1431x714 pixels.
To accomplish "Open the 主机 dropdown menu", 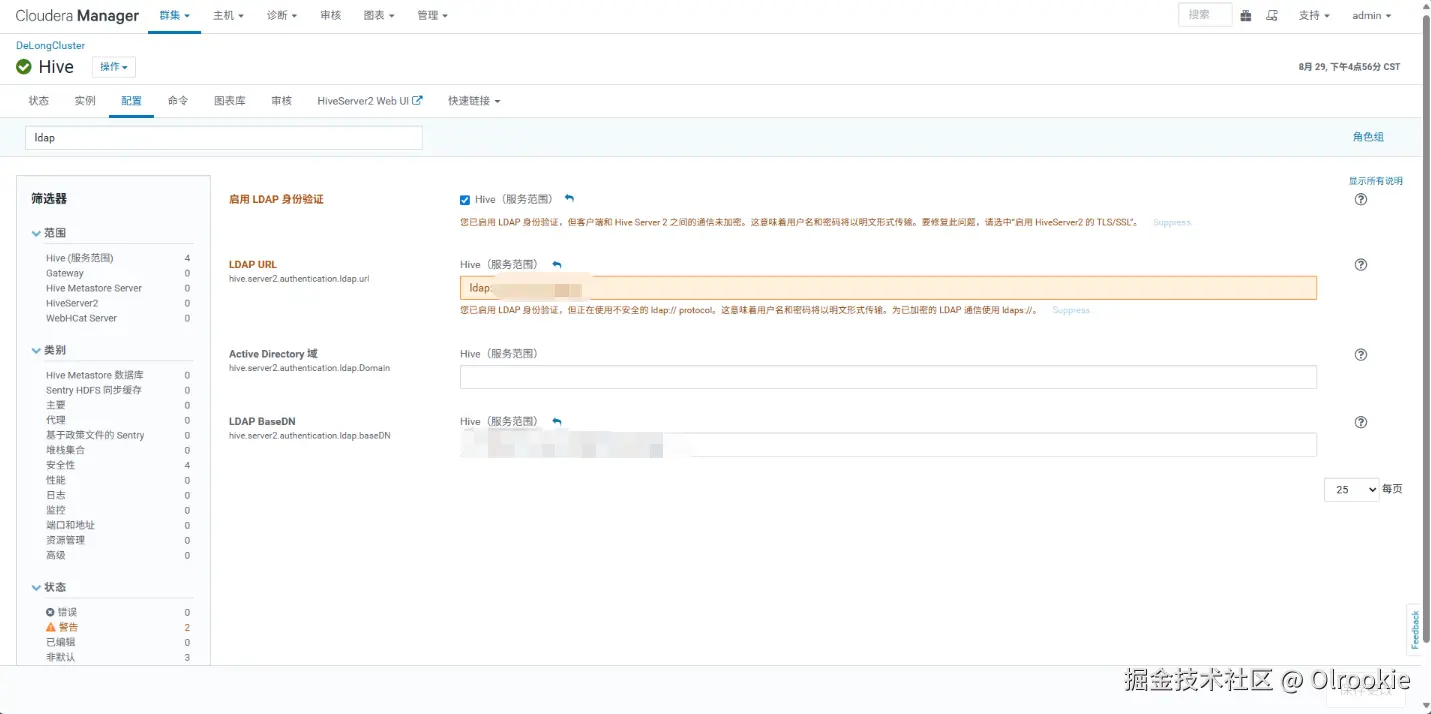I will click(228, 16).
